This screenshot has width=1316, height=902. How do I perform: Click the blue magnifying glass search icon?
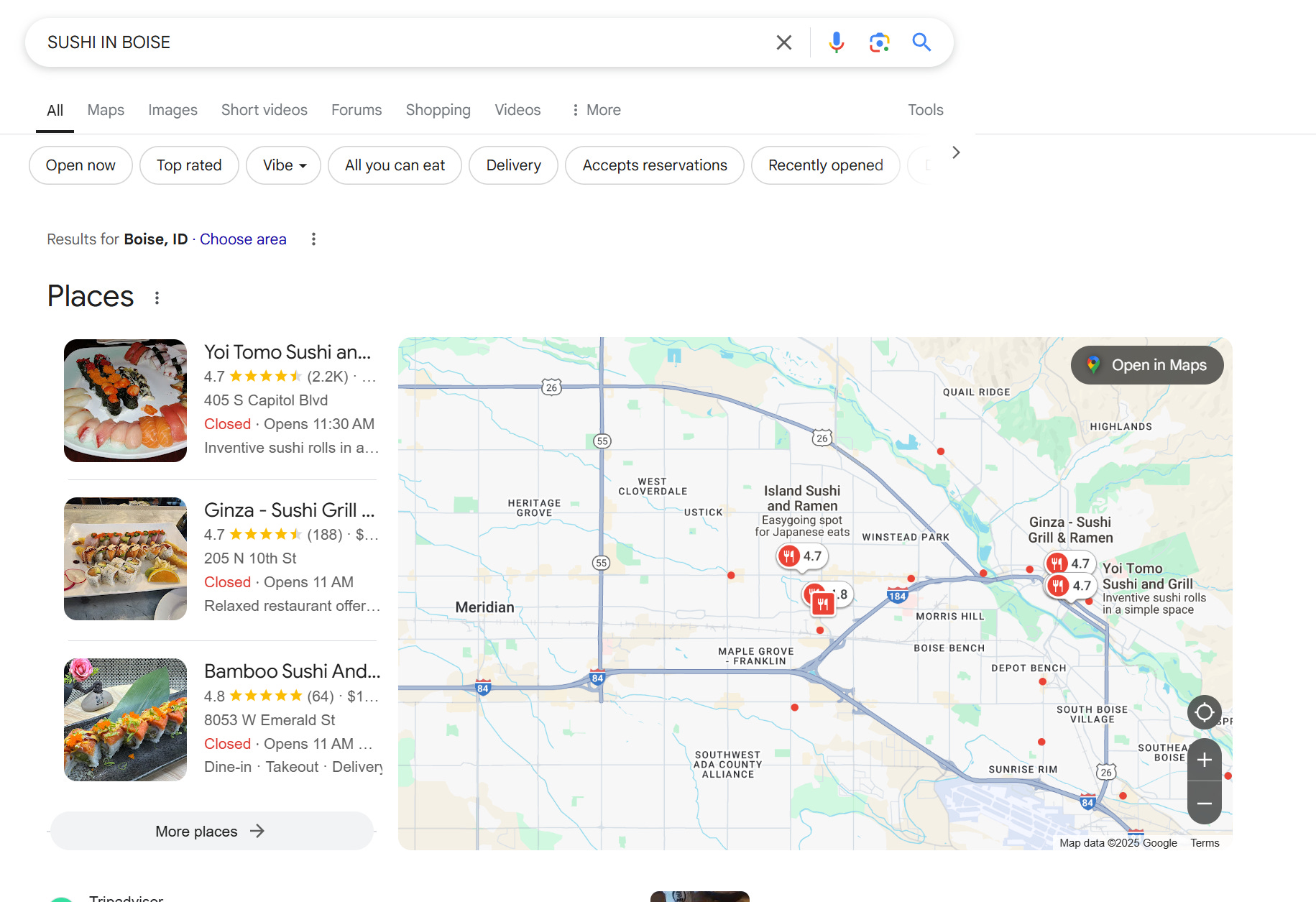click(x=921, y=42)
